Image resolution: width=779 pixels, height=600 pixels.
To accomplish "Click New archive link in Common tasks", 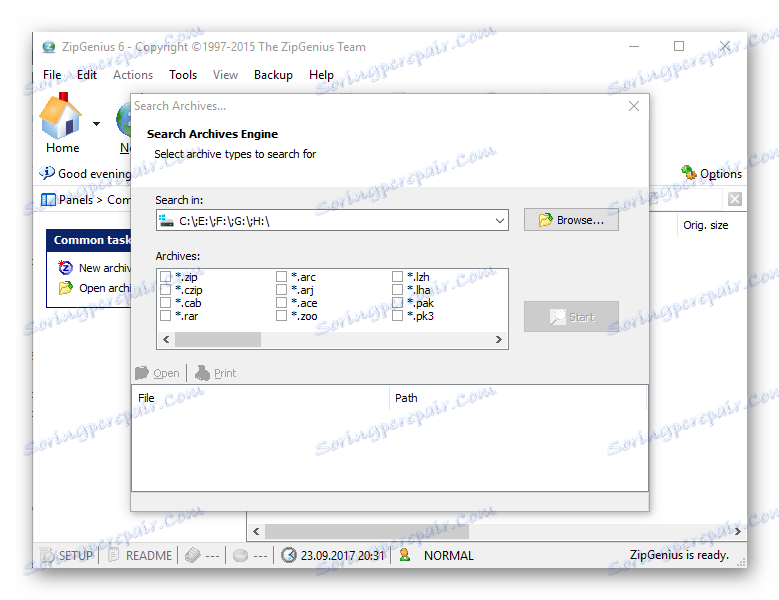I will (105, 268).
